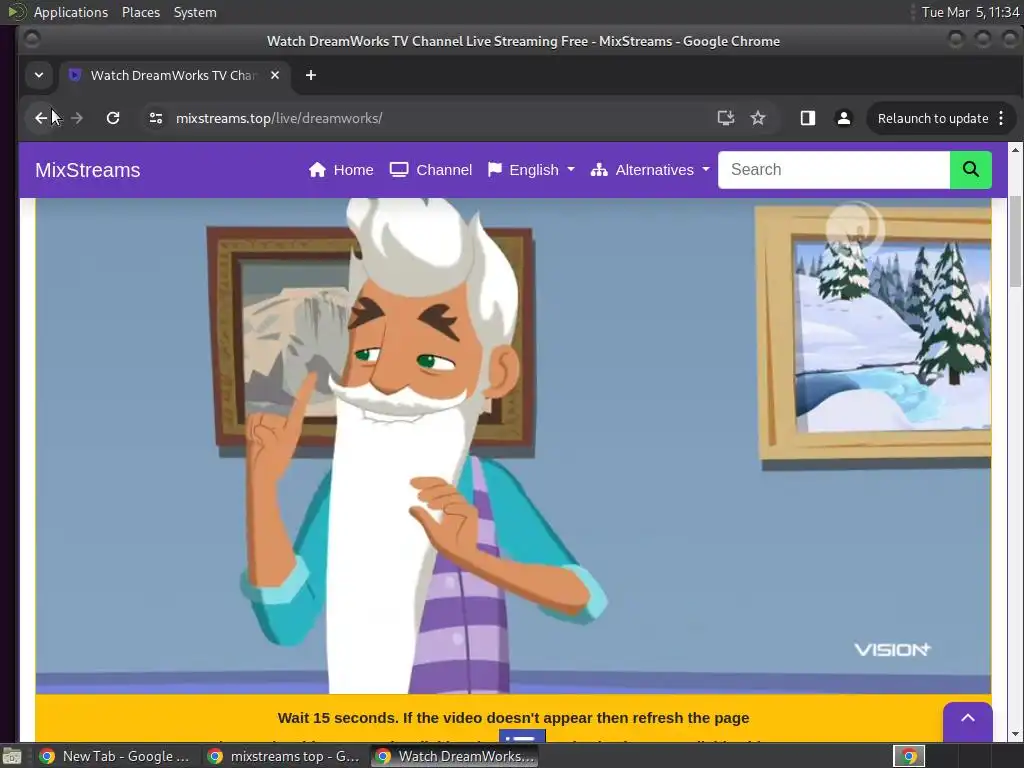1024x768 pixels.
Task: Click the address bar URL mixstreams.top
Action: click(279, 118)
